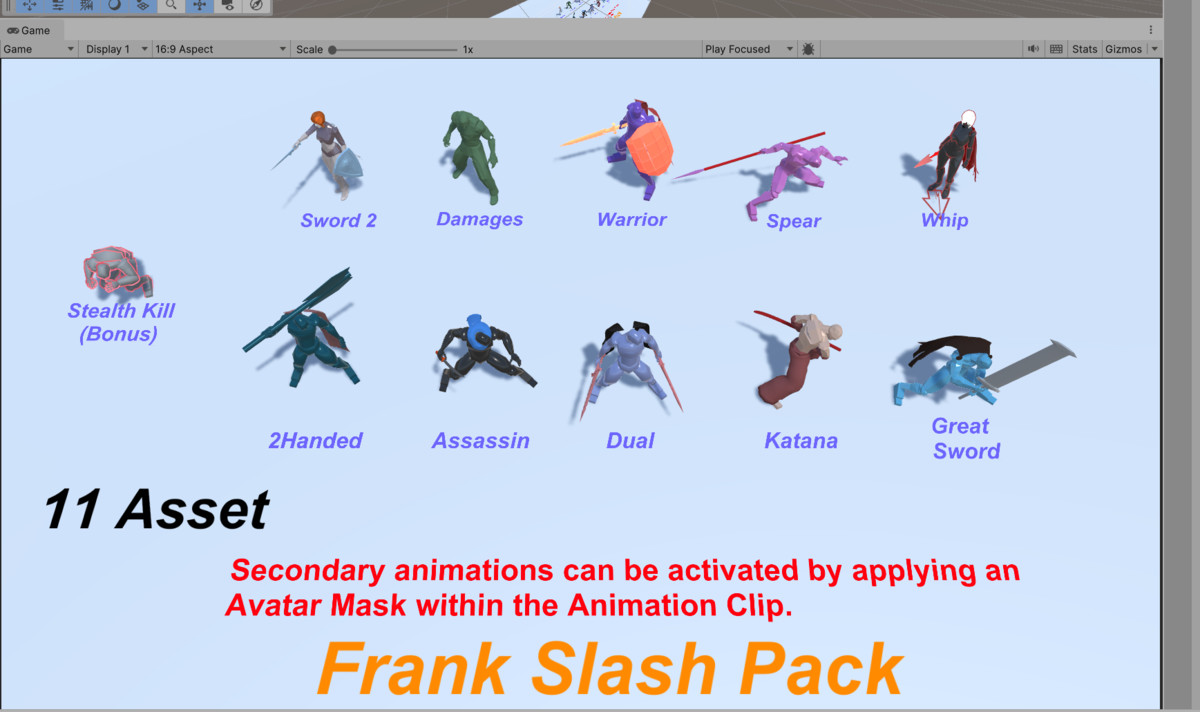This screenshot has width=1200, height=712.
Task: Toggle the Stats overlay
Action: point(1085,49)
